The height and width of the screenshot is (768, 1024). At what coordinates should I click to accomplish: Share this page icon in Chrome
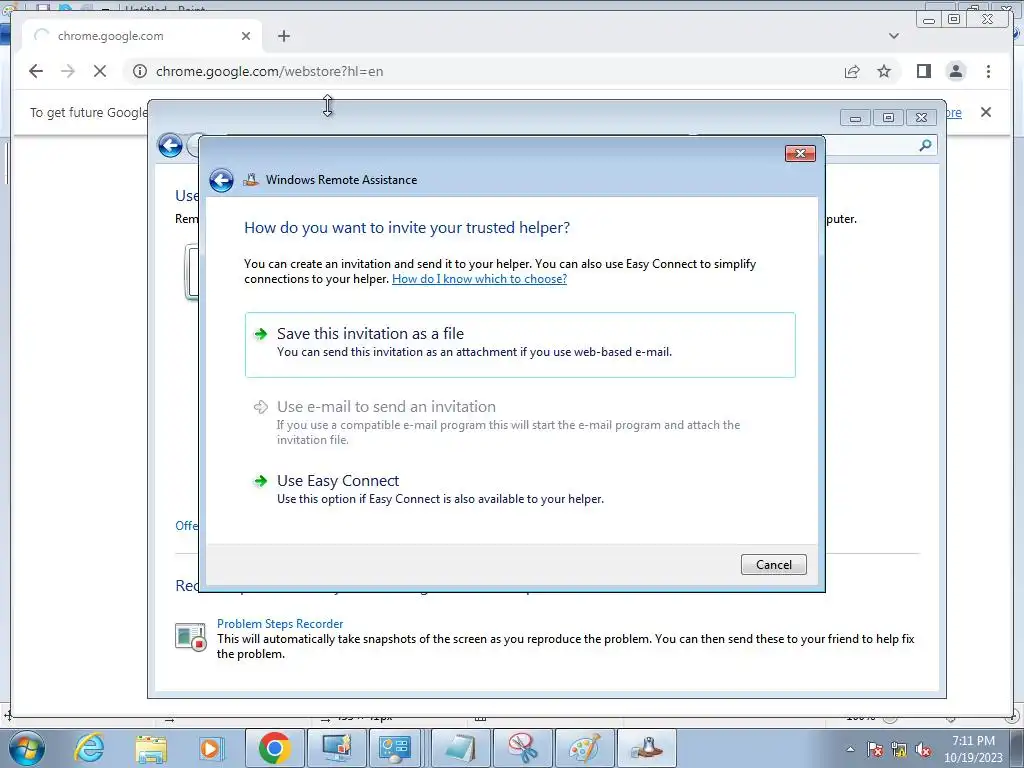(x=852, y=71)
